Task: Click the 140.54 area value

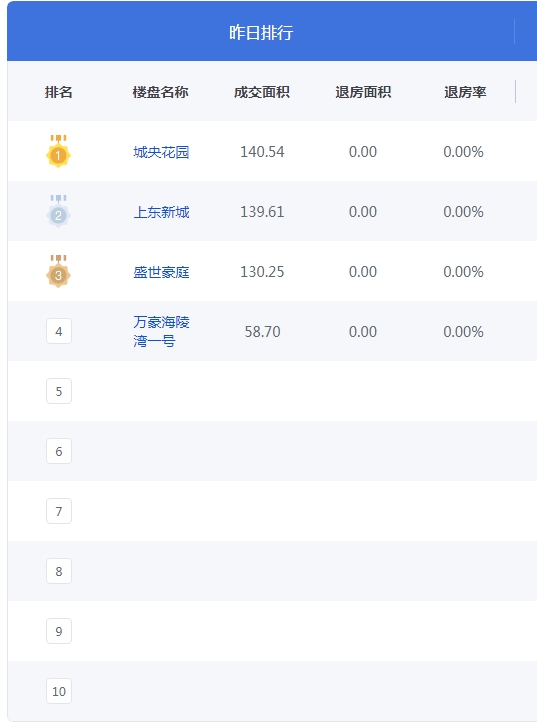Action: pos(262,152)
